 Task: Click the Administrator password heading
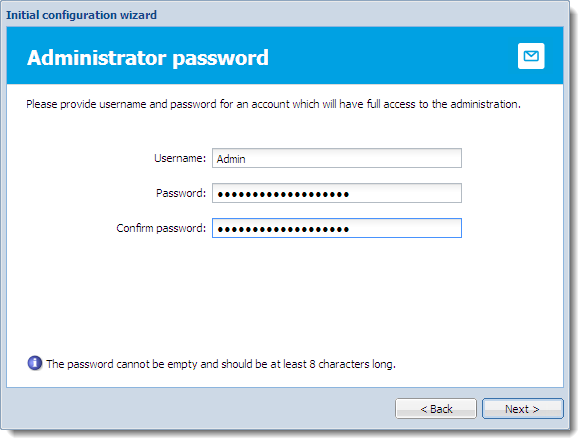(148, 58)
